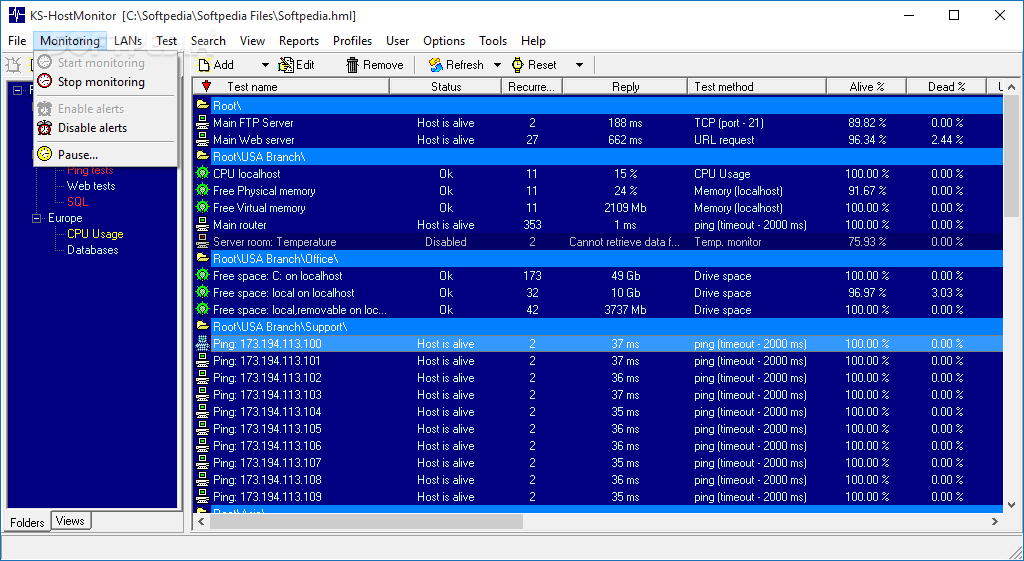Open the Options menu

pos(444,40)
